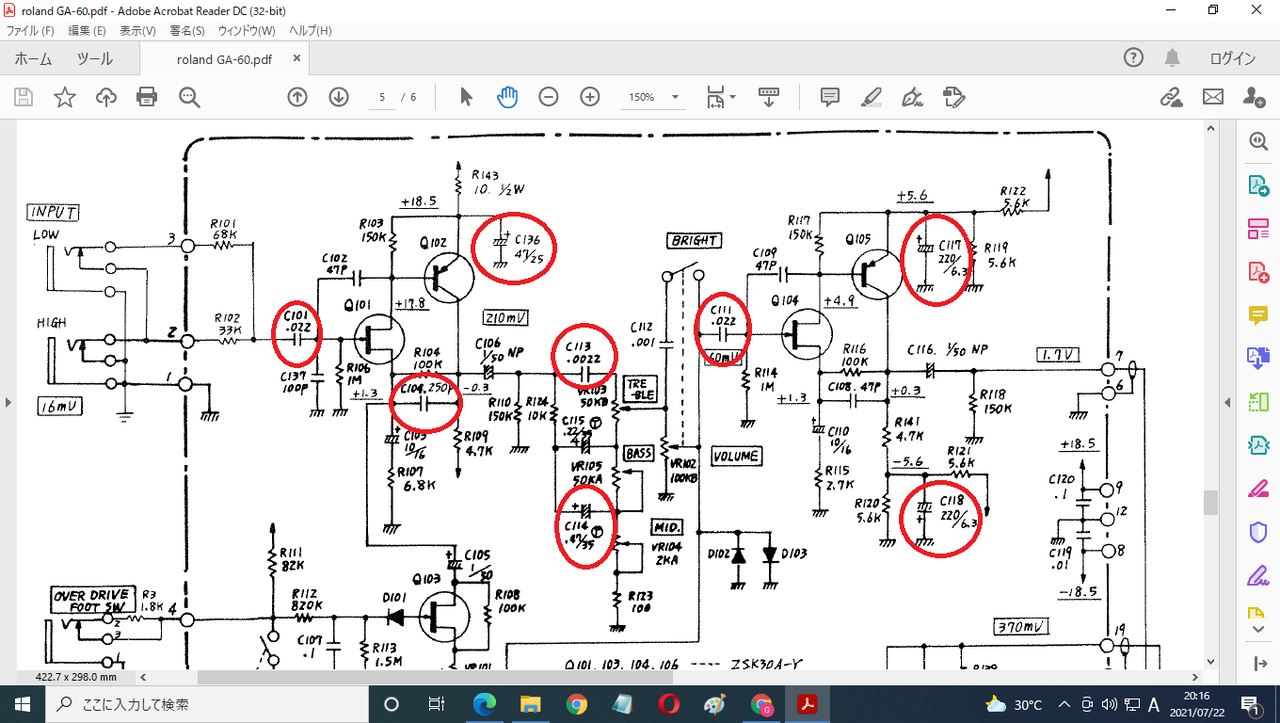1280x723 pixels.
Task: Select the Hand tool for panning
Action: pyautogui.click(x=508, y=96)
